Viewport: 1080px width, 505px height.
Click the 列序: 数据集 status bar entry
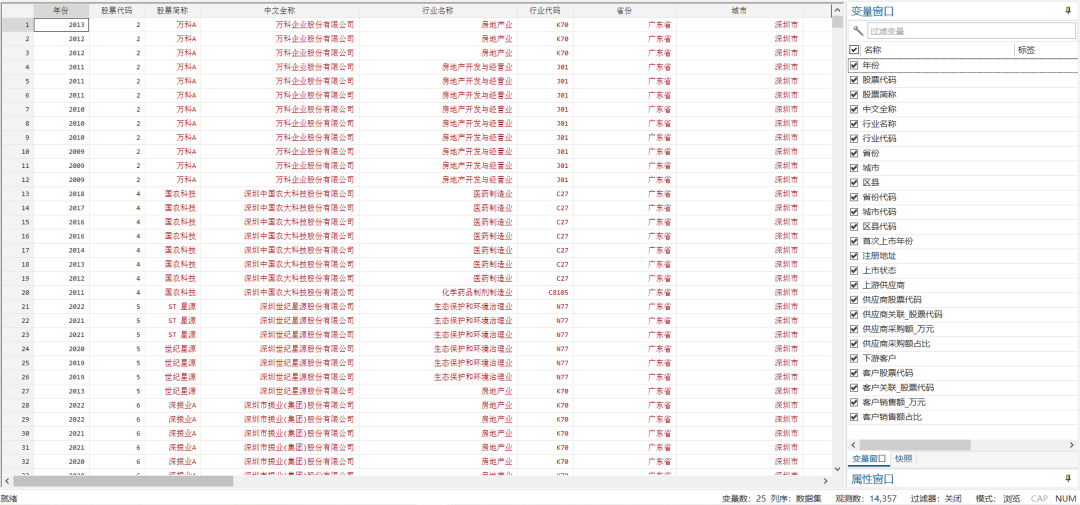[x=798, y=498]
